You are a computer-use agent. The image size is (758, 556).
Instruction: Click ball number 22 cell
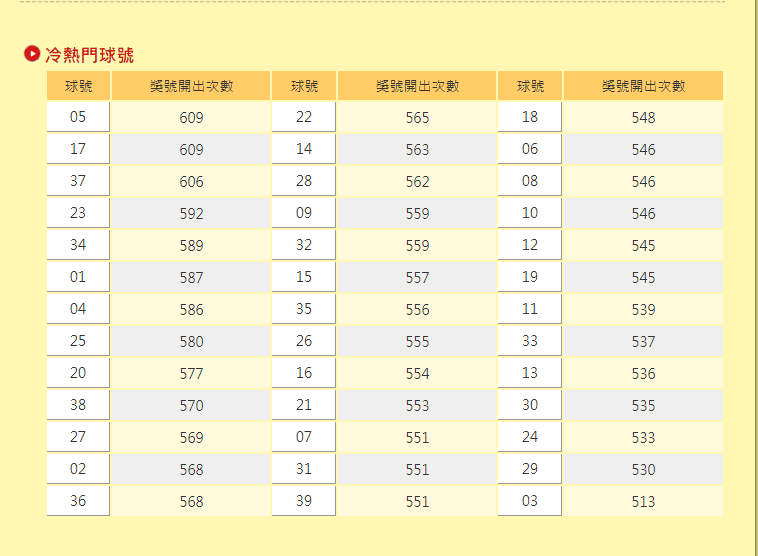coord(304,117)
